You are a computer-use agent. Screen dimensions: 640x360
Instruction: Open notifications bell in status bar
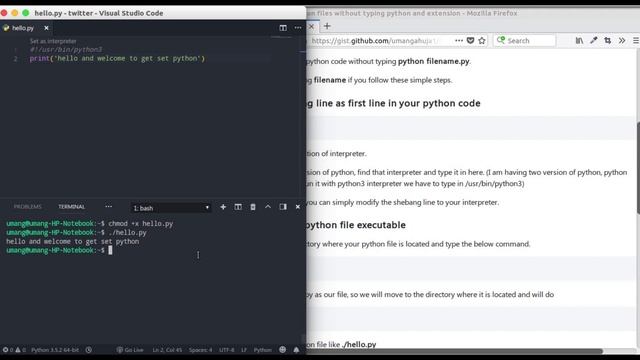pyautogui.click(x=296, y=350)
